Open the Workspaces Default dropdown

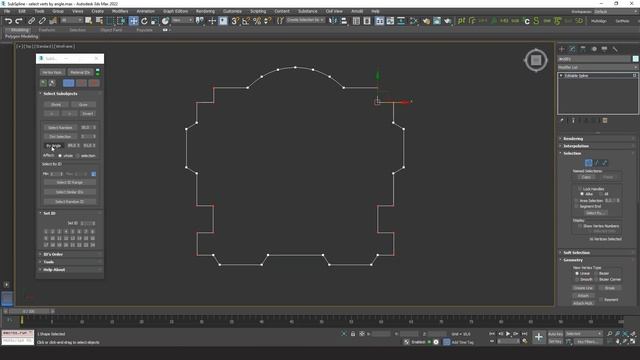pyautogui.click(x=615, y=11)
